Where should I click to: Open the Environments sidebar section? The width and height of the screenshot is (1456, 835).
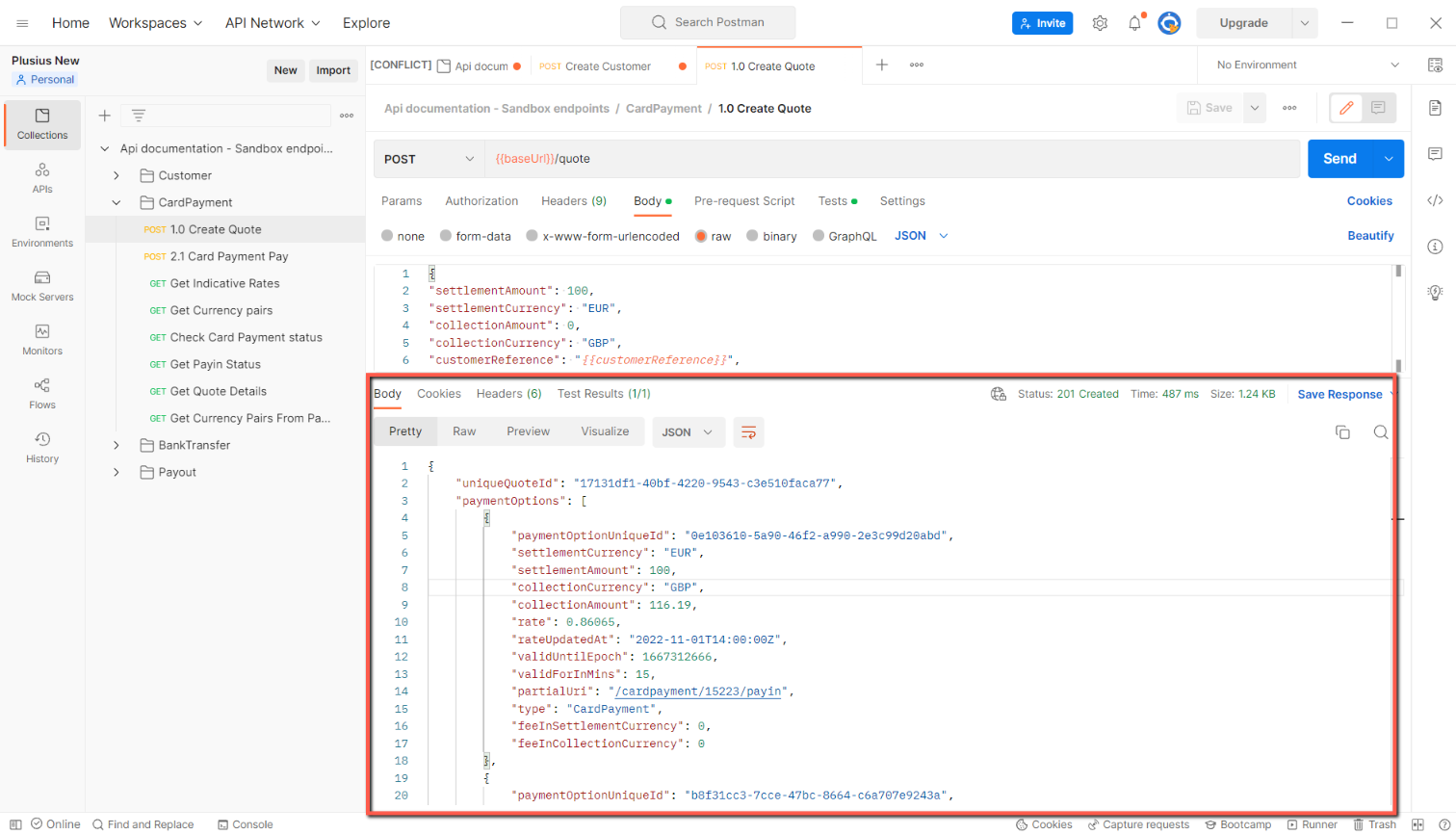[42, 232]
